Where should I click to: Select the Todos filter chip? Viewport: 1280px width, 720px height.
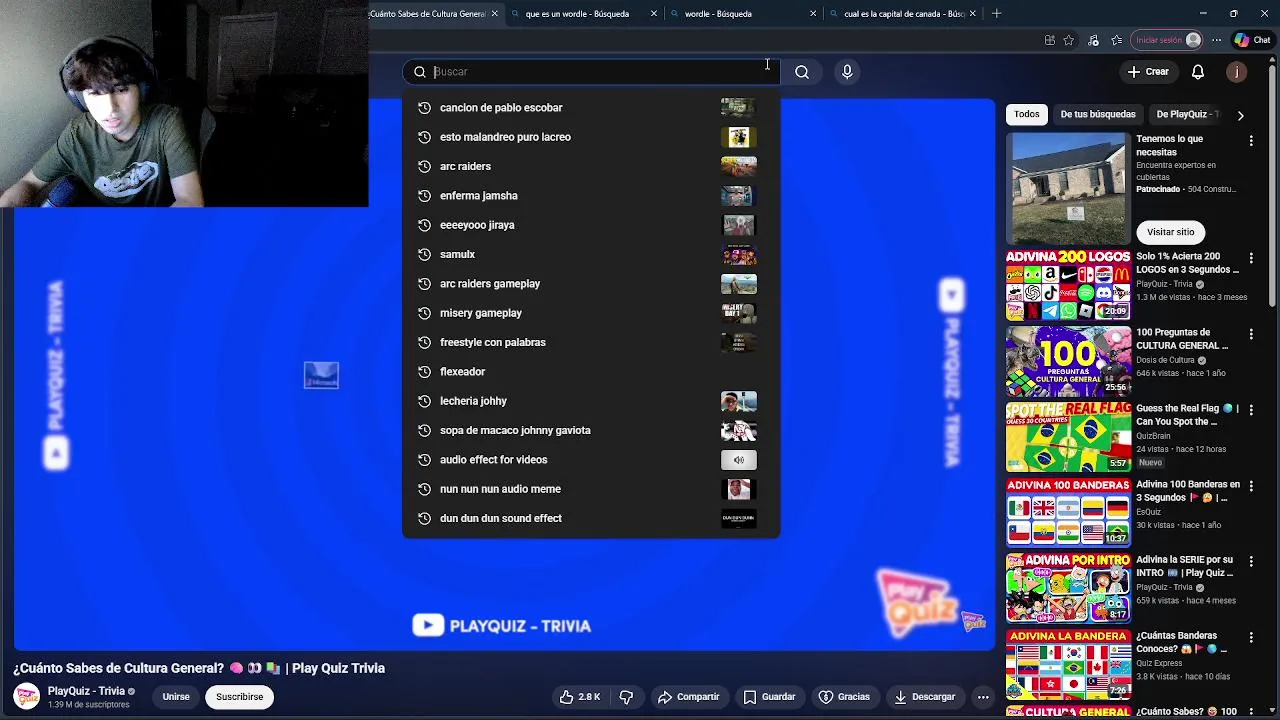pyautogui.click(x=1027, y=114)
